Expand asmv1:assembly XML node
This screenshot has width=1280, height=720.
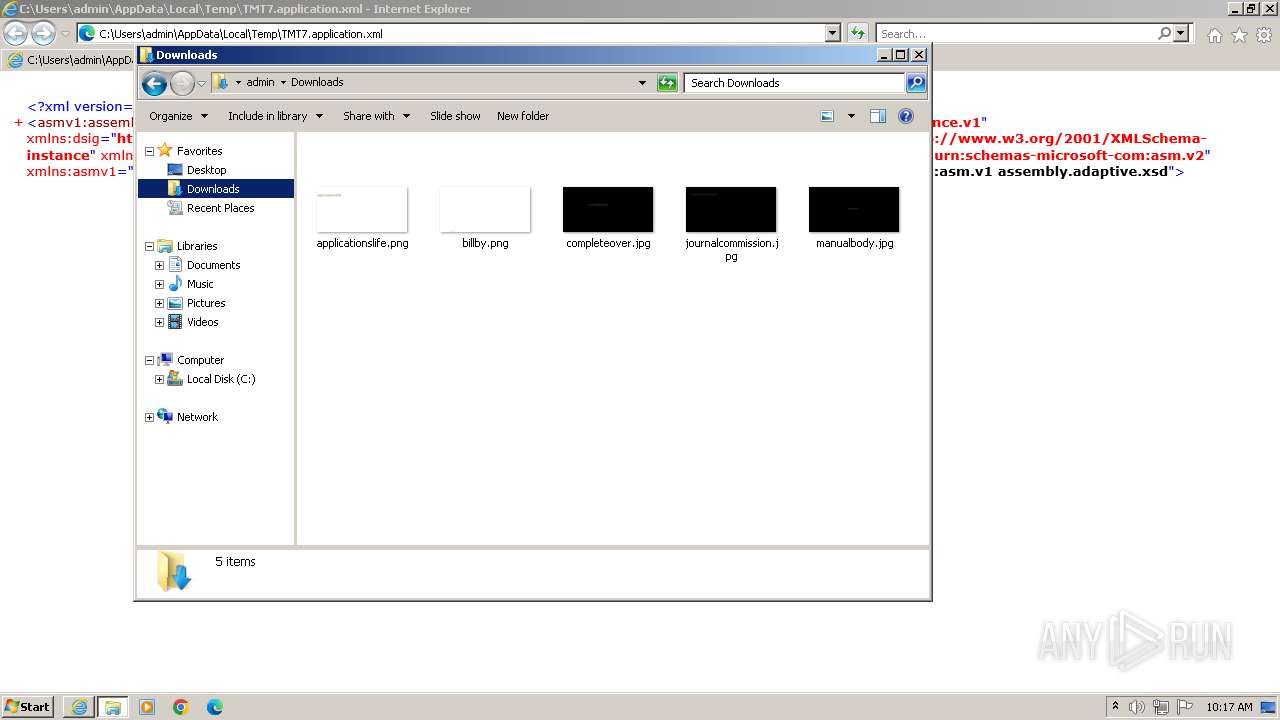click(19, 123)
